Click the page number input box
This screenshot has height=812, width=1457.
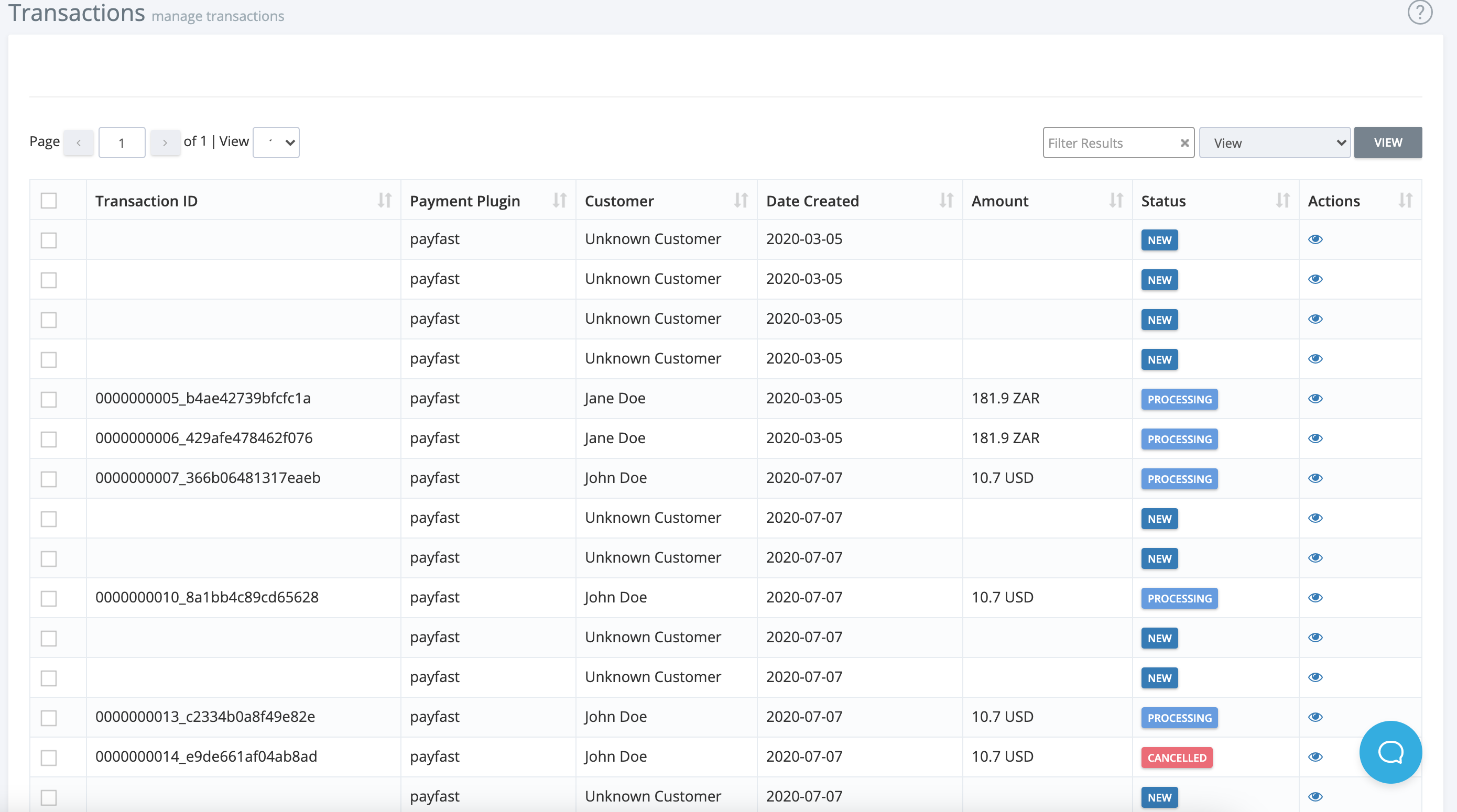click(122, 142)
